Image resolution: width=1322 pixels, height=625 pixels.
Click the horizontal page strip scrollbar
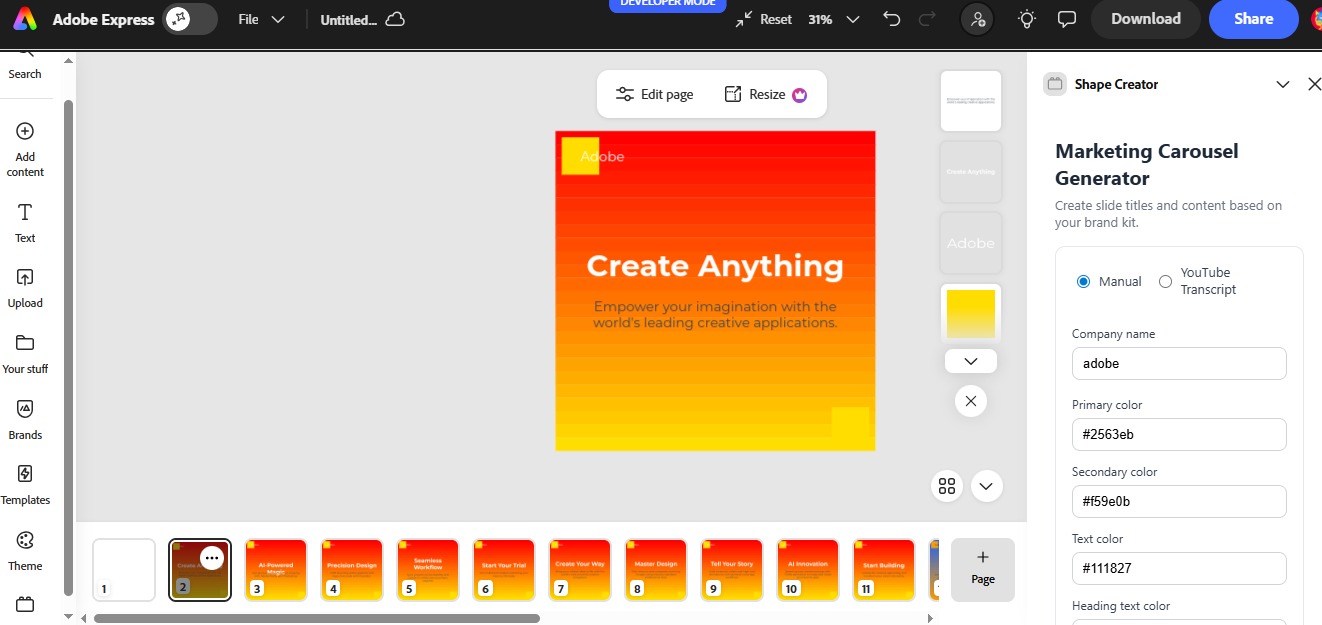317,618
